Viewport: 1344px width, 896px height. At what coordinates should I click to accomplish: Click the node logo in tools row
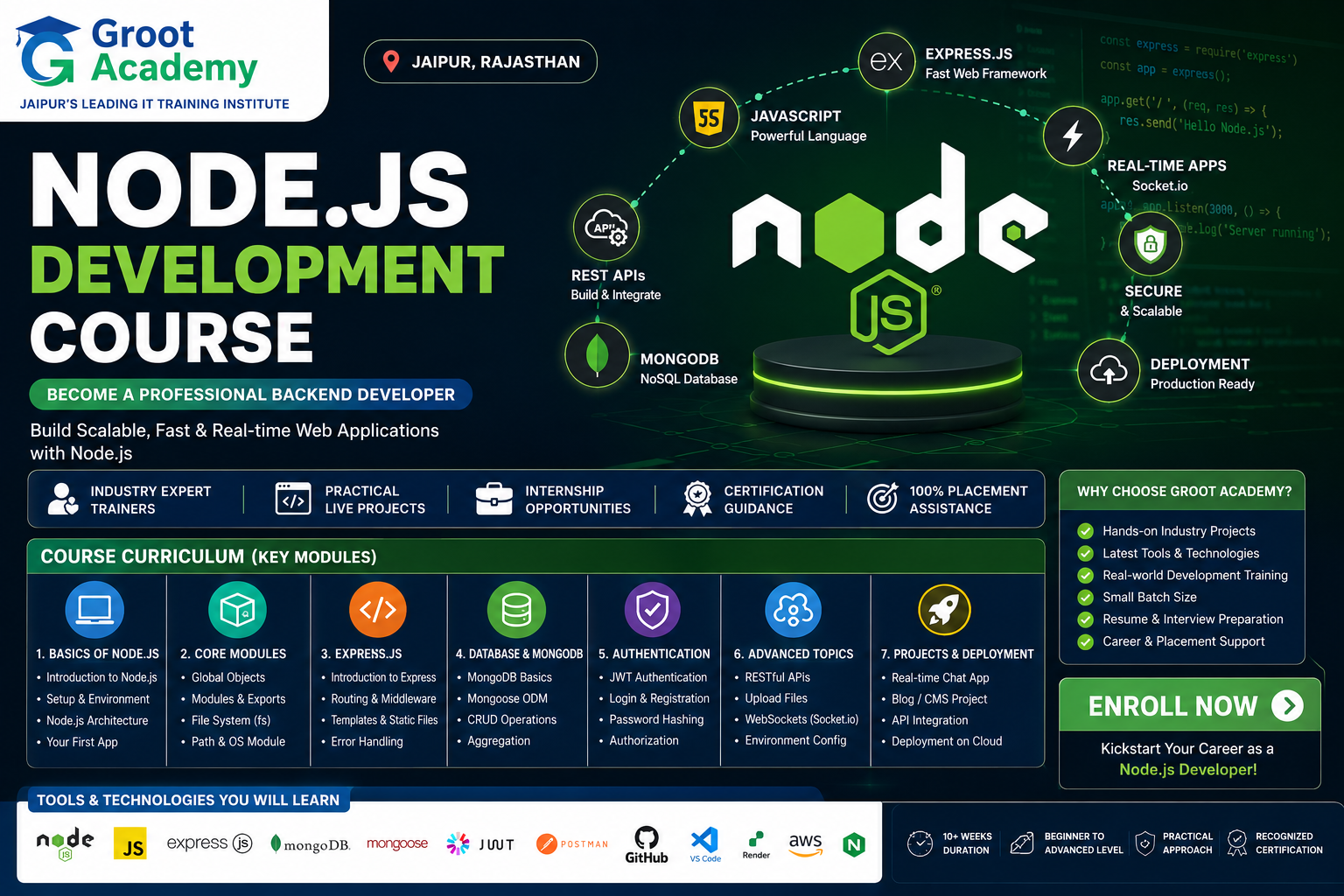(x=65, y=843)
